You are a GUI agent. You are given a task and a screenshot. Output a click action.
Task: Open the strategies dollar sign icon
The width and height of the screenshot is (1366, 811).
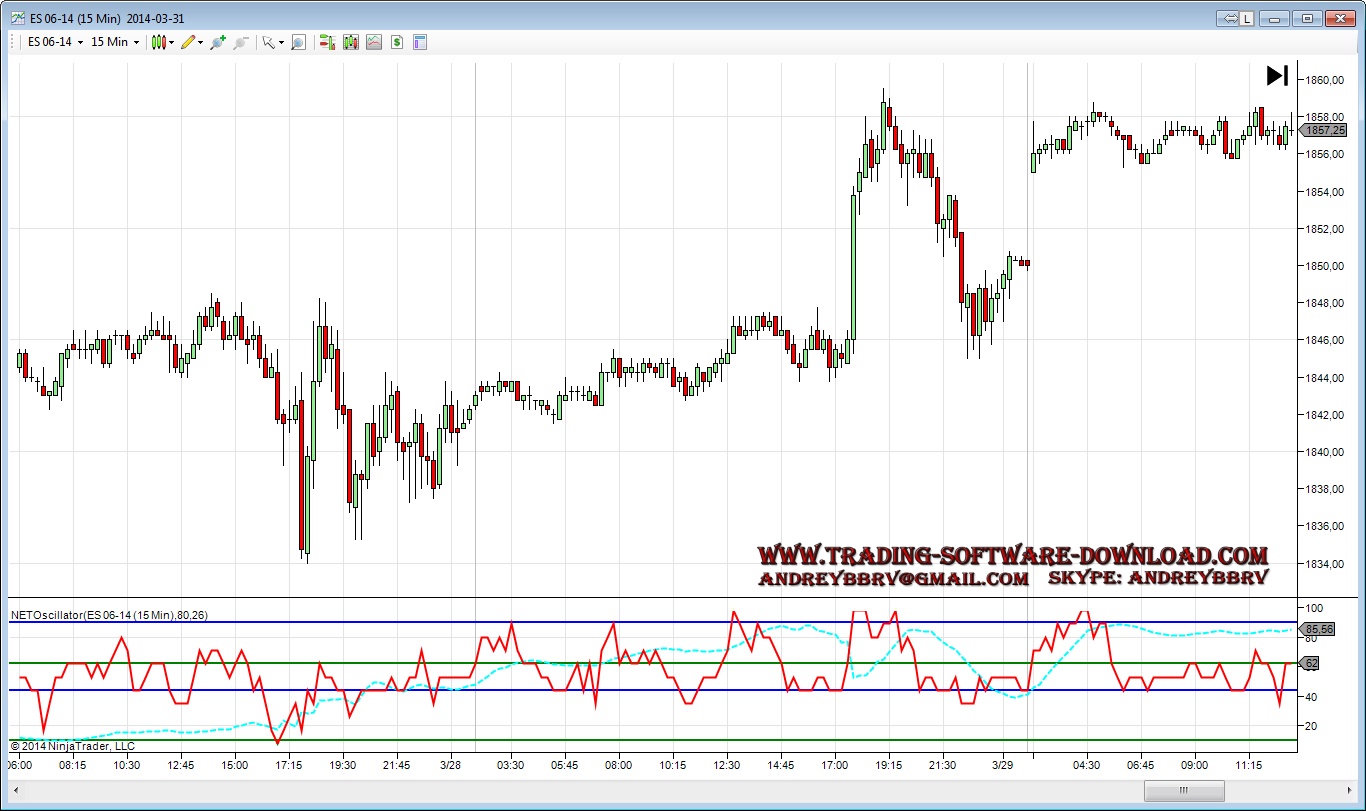(397, 42)
